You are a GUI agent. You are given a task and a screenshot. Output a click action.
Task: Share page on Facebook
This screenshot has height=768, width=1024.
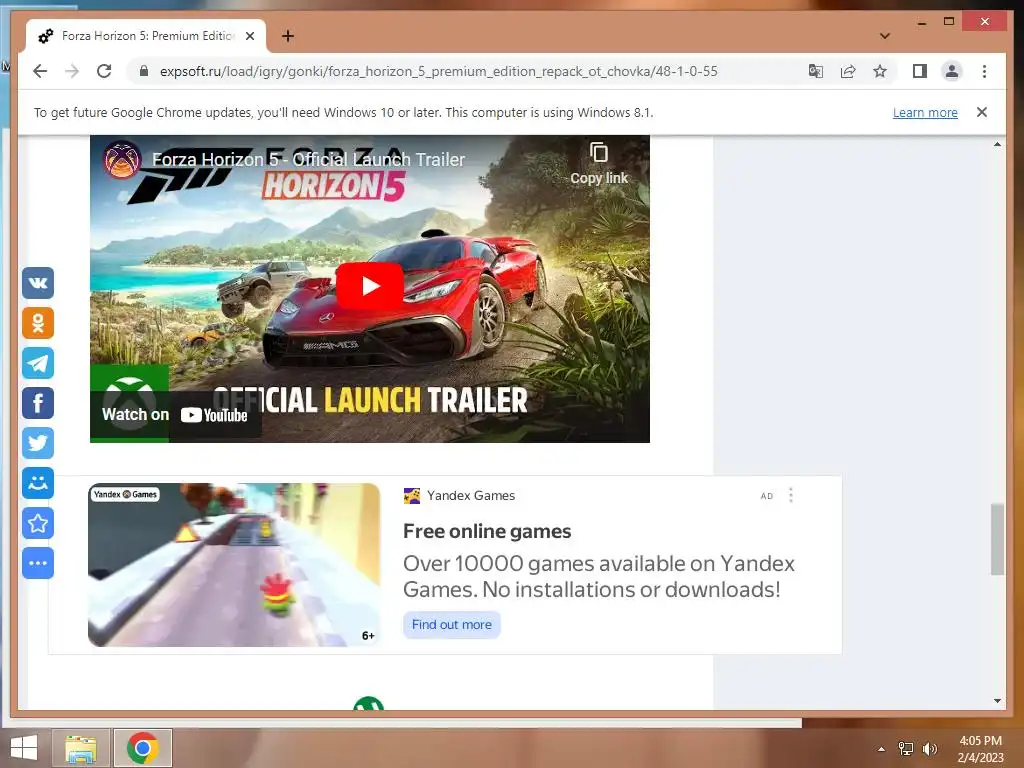click(38, 403)
